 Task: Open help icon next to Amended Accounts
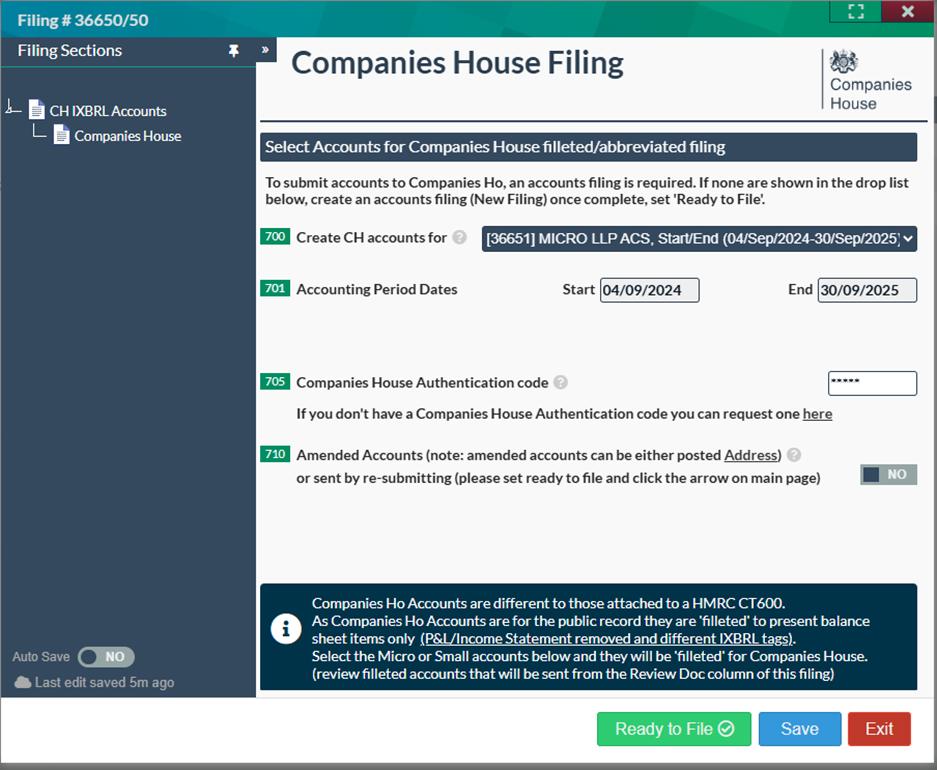coord(795,455)
